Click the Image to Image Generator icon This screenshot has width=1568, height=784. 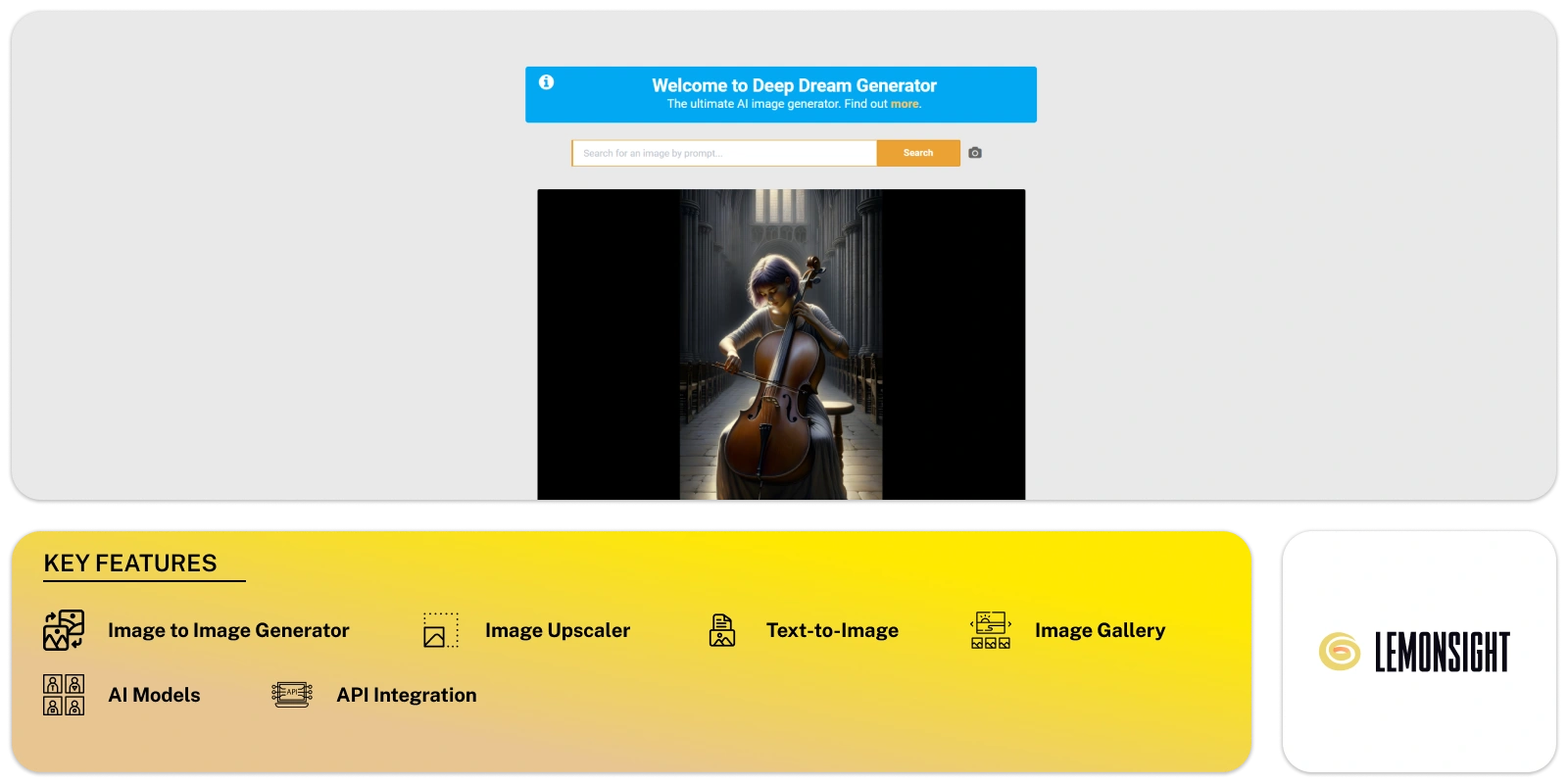coord(64,630)
